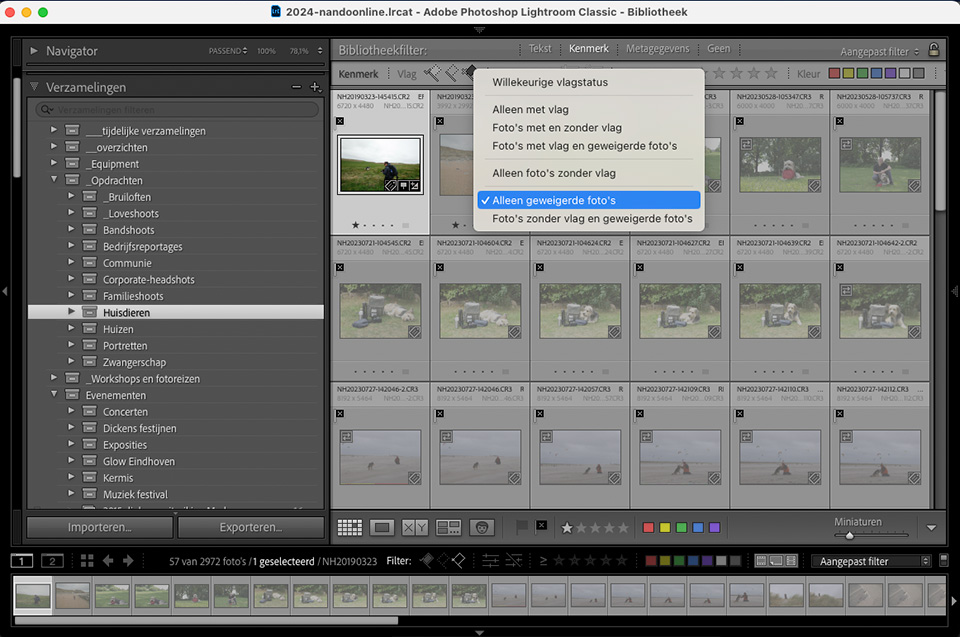Set five-star rating in the toolbar
The height and width of the screenshot is (637, 960).
[623, 527]
